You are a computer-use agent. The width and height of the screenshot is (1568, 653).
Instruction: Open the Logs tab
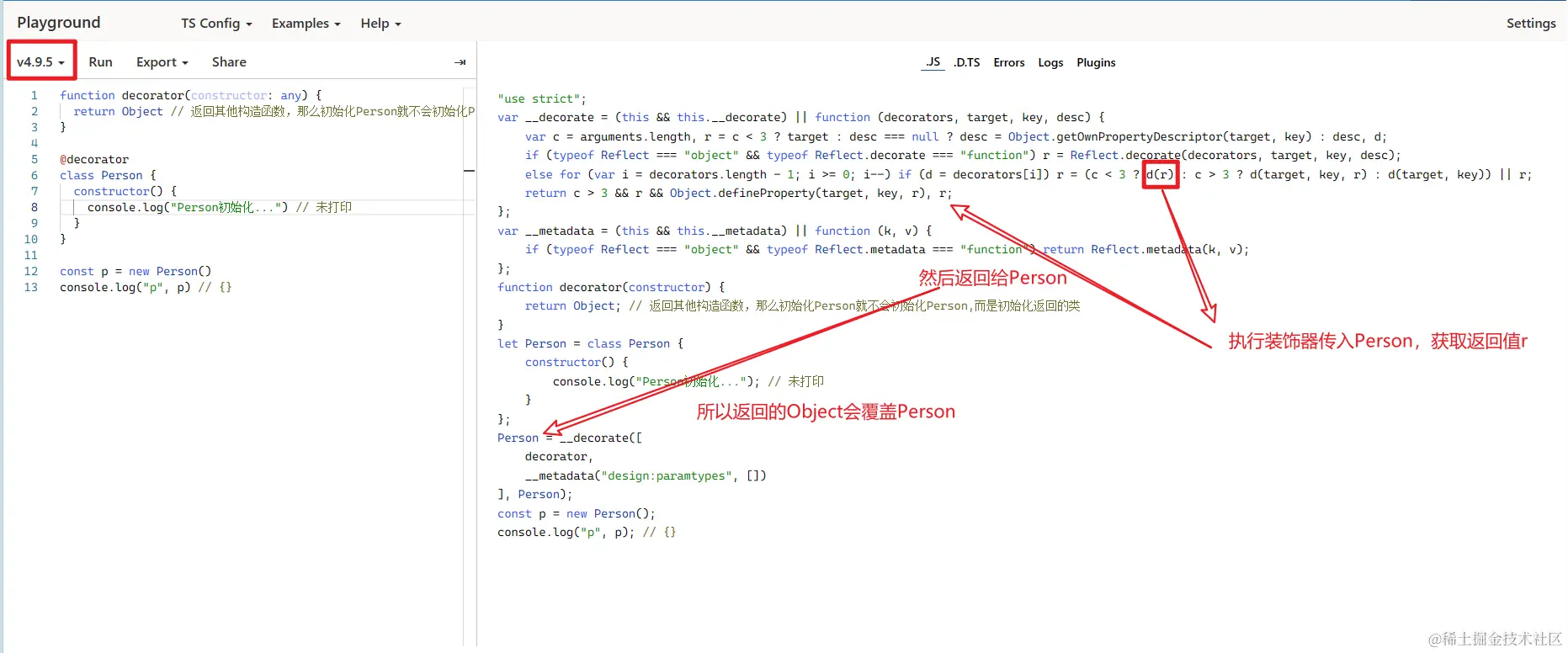[1050, 62]
